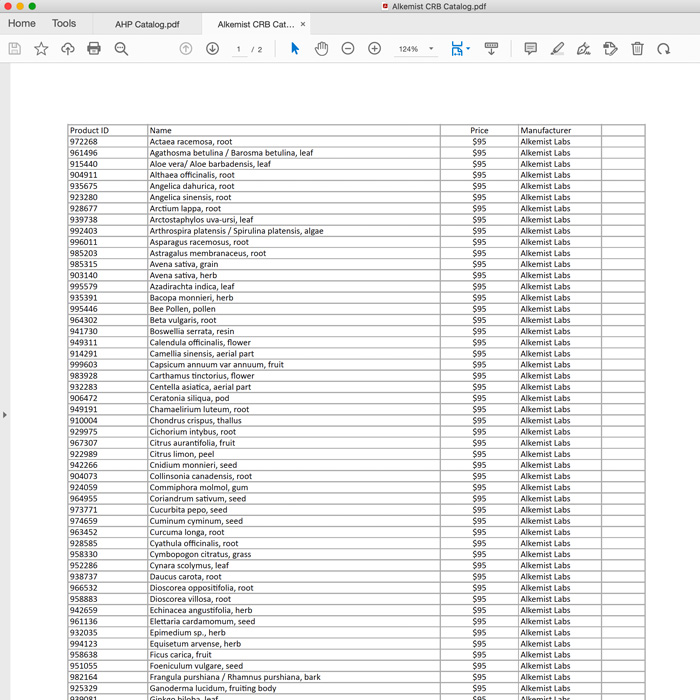Image resolution: width=700 pixels, height=700 pixels.
Task: Click 'Citrus limon, peel' entry
Action: click(182, 454)
